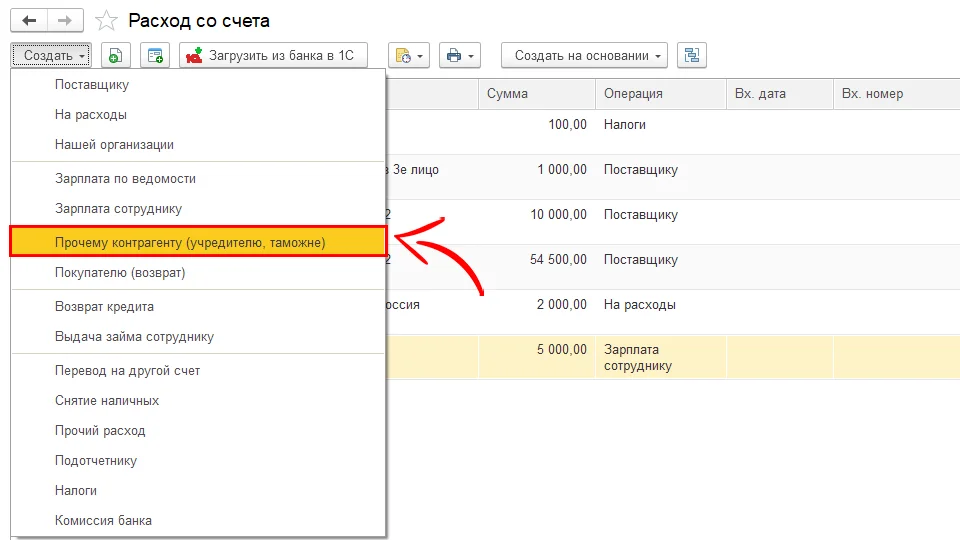This screenshot has height=540, width=960.
Task: Click the document with clock icon
Action: click(401, 56)
